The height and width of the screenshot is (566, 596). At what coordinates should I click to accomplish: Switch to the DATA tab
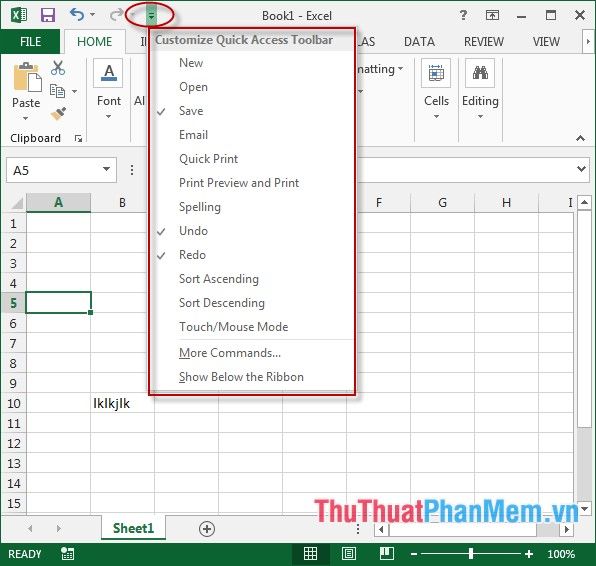tap(419, 41)
